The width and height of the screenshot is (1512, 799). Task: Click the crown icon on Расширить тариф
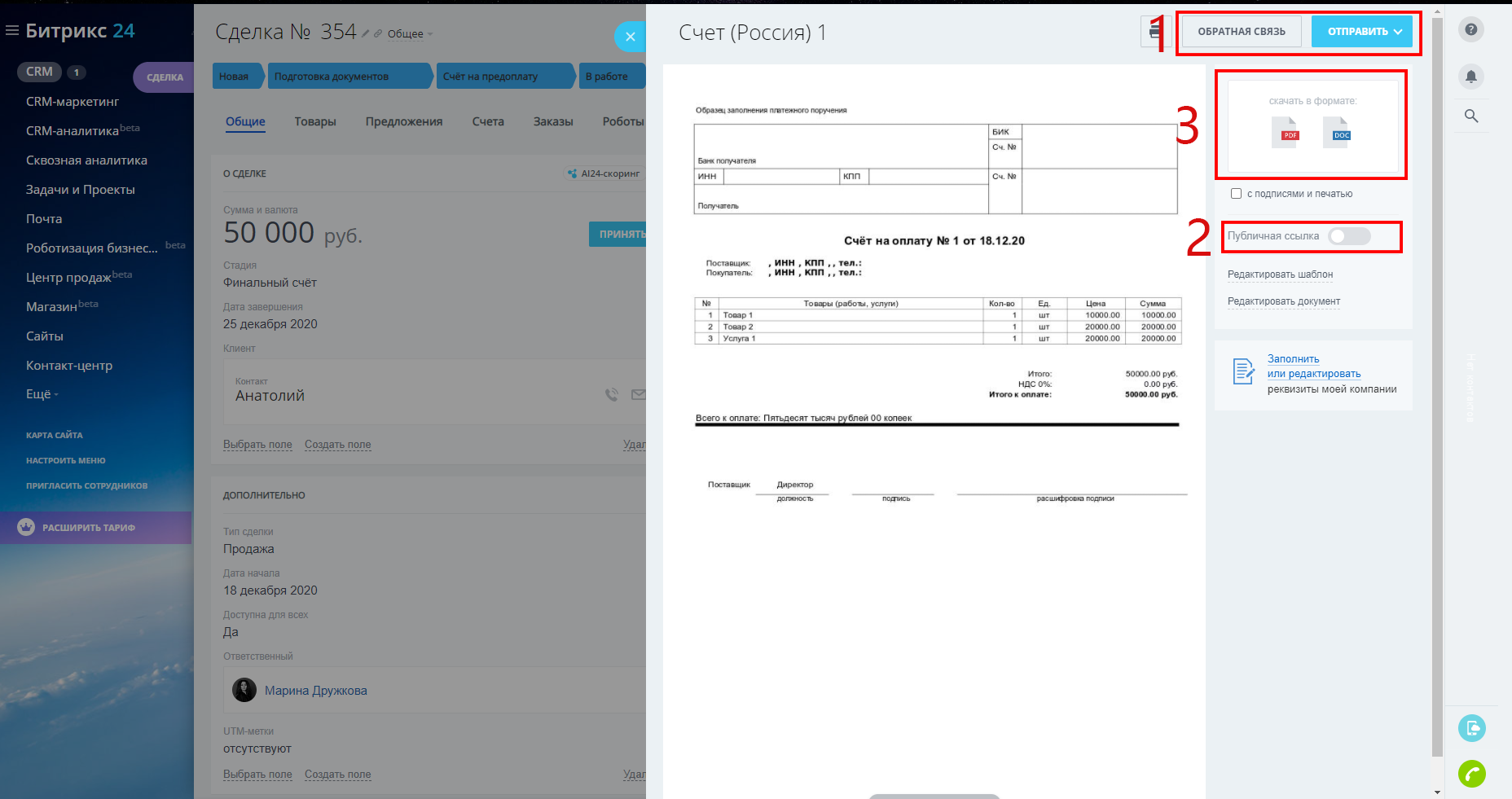pos(26,527)
